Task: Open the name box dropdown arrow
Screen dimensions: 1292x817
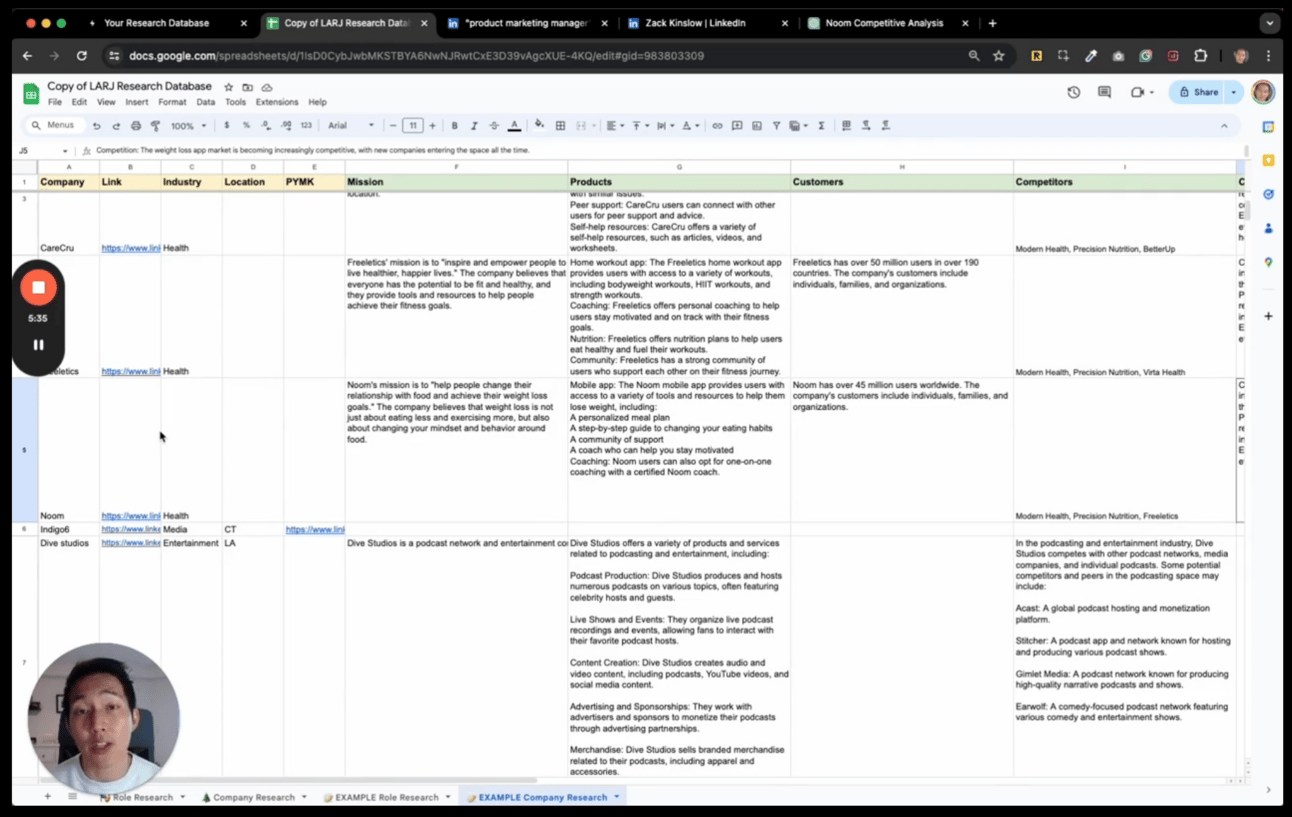Action: tap(65, 151)
